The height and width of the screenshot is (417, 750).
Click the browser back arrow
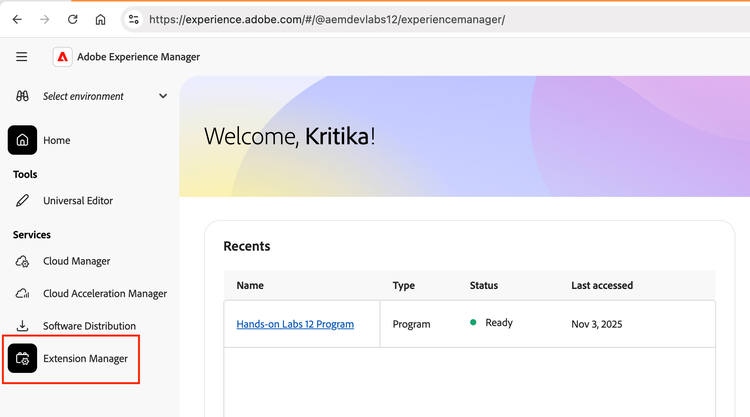[x=17, y=19]
